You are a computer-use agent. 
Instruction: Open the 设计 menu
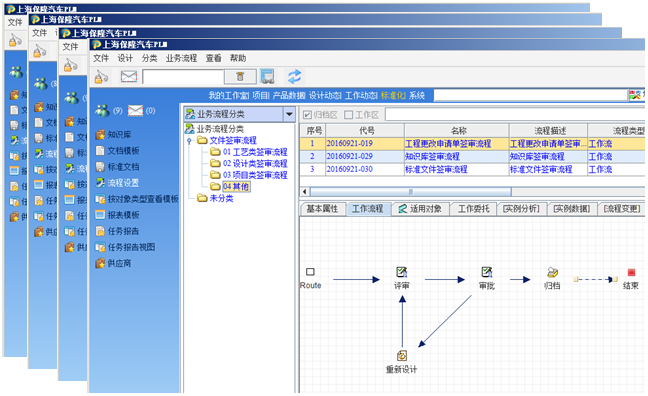coord(125,58)
